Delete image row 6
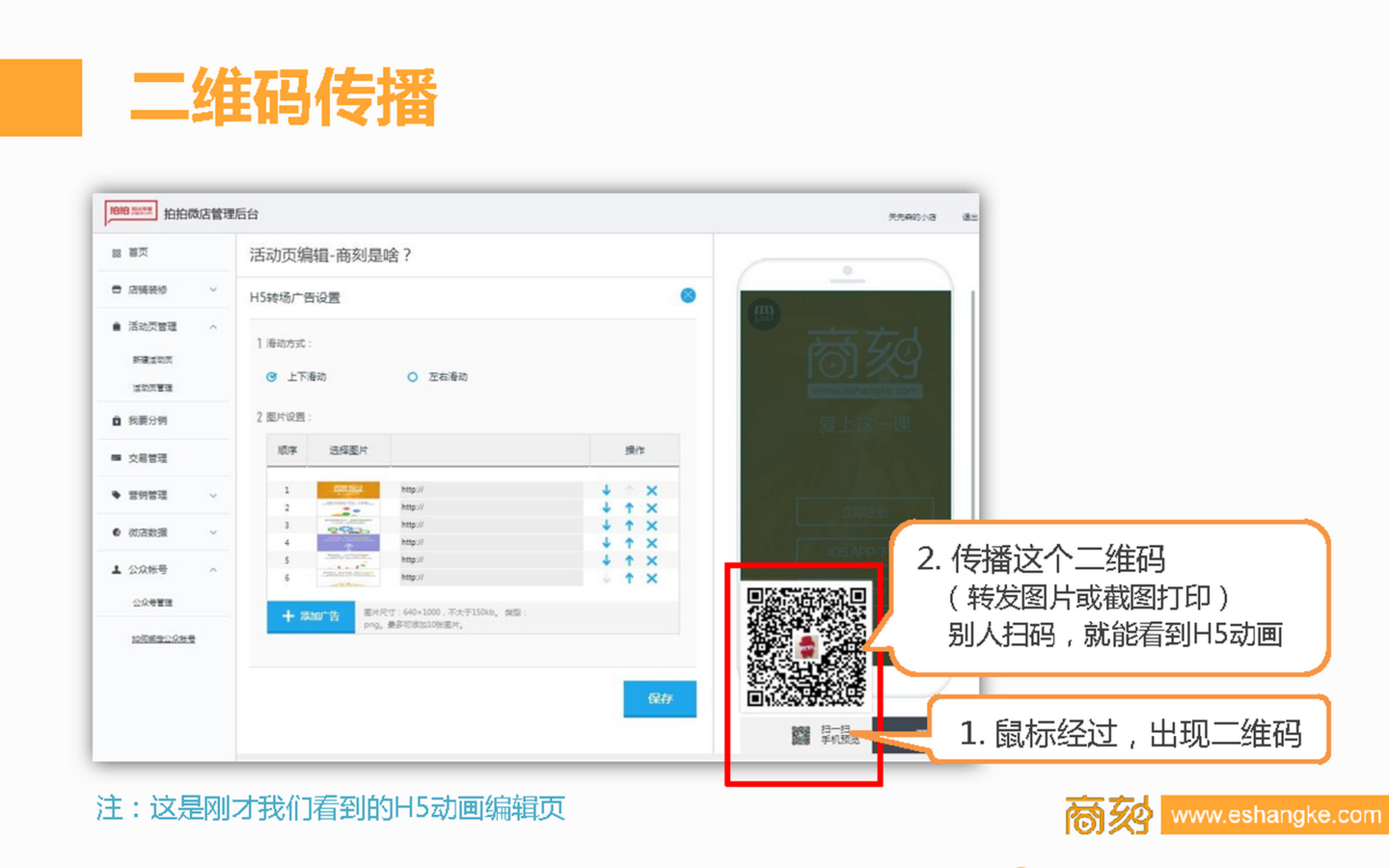This screenshot has width=1389, height=868. point(652,578)
